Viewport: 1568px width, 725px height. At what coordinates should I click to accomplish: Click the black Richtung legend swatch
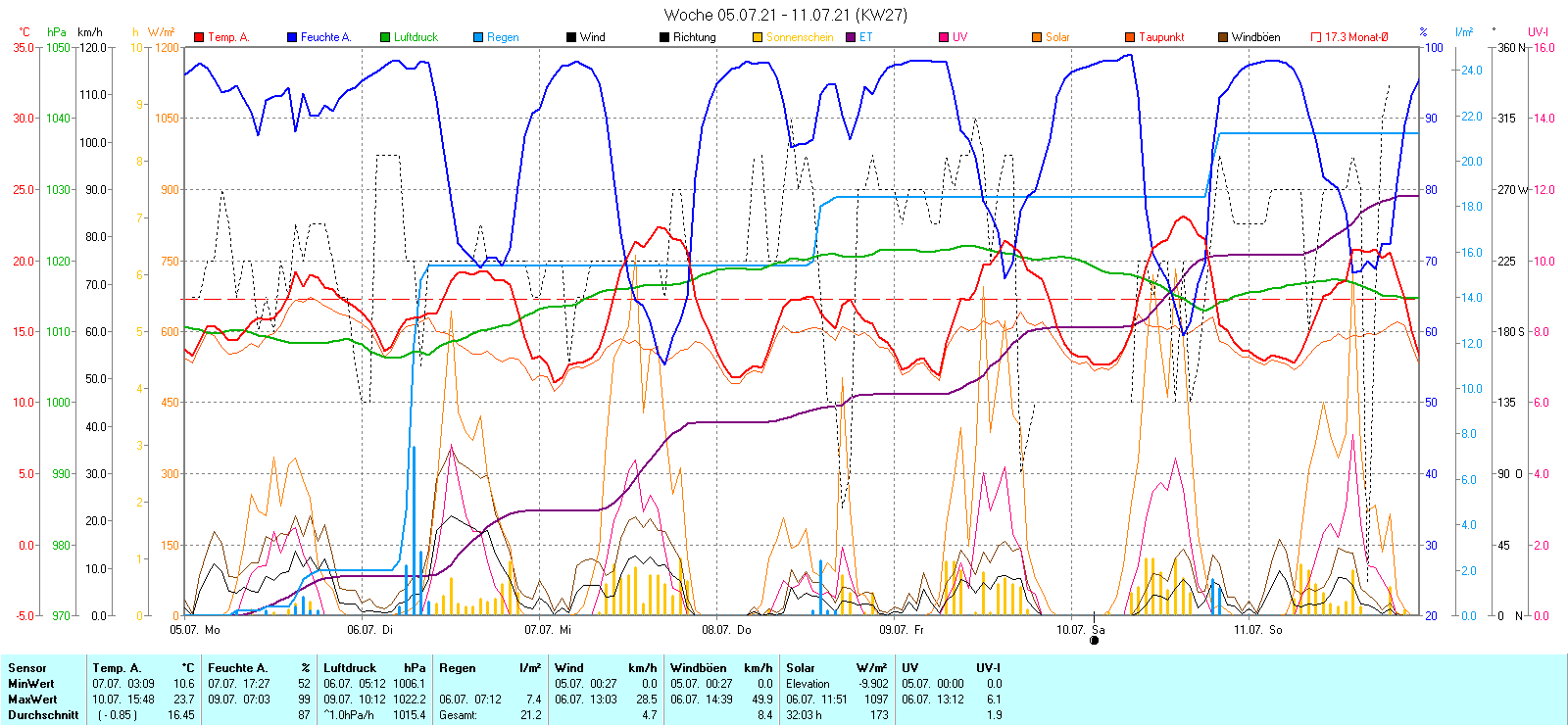click(x=664, y=37)
